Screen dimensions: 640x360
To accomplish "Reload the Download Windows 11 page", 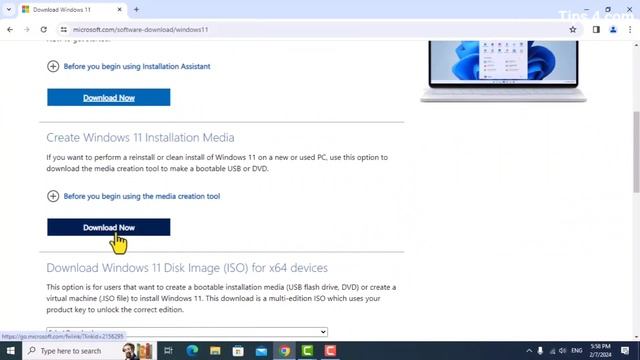I will tap(44, 29).
